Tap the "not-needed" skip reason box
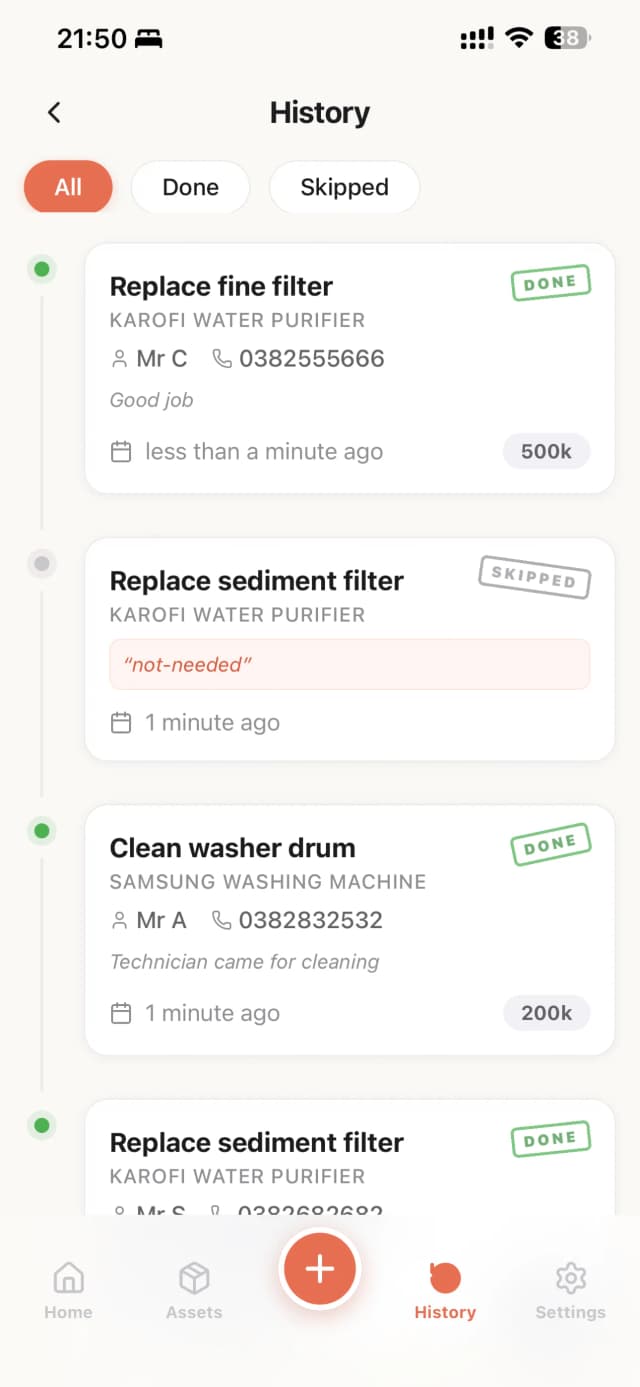640x1387 pixels. (349, 664)
